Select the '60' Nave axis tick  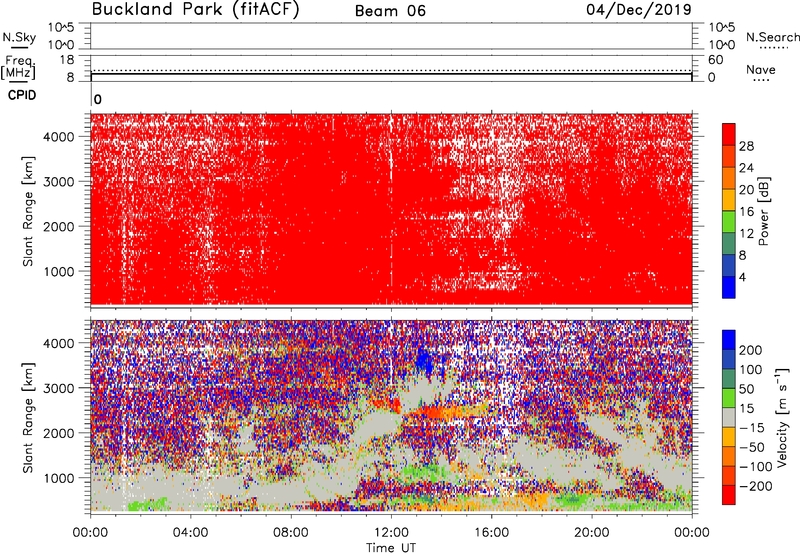tap(715, 60)
